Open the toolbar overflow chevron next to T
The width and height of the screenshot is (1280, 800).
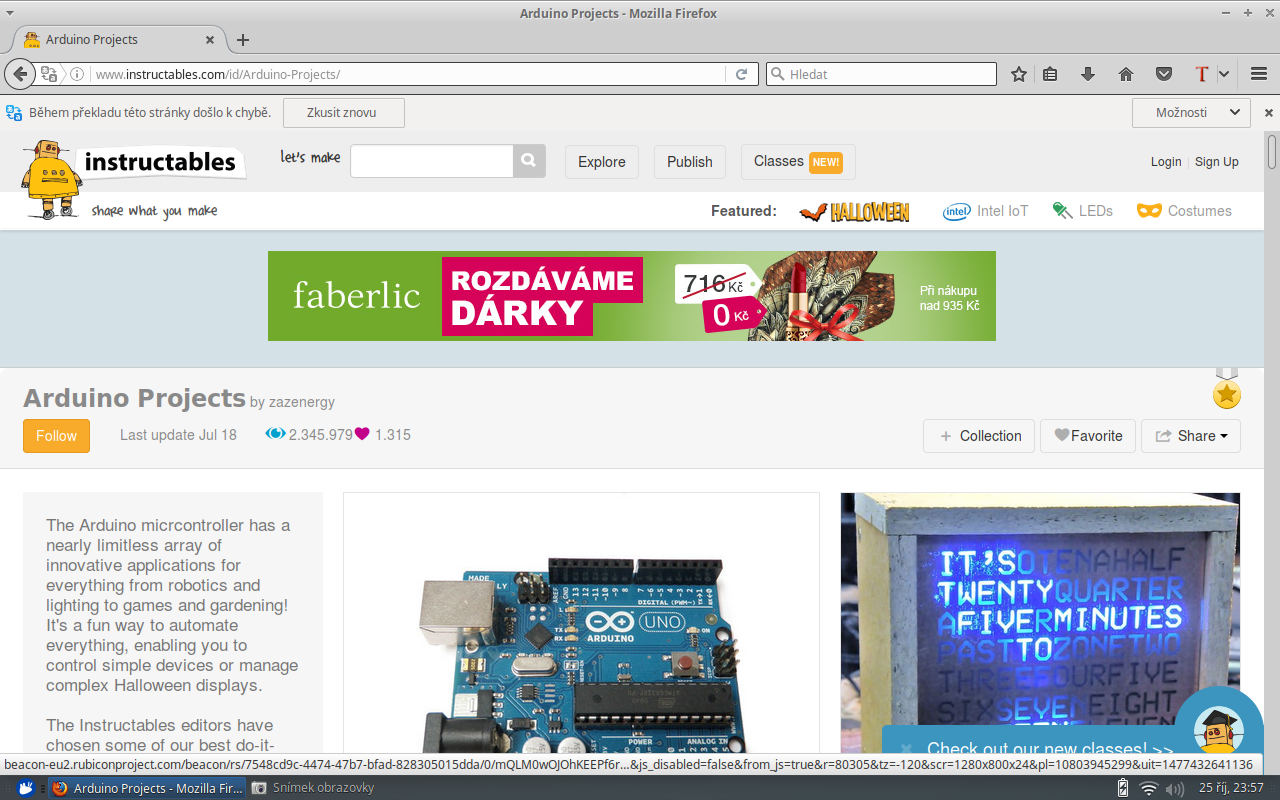[1223, 74]
